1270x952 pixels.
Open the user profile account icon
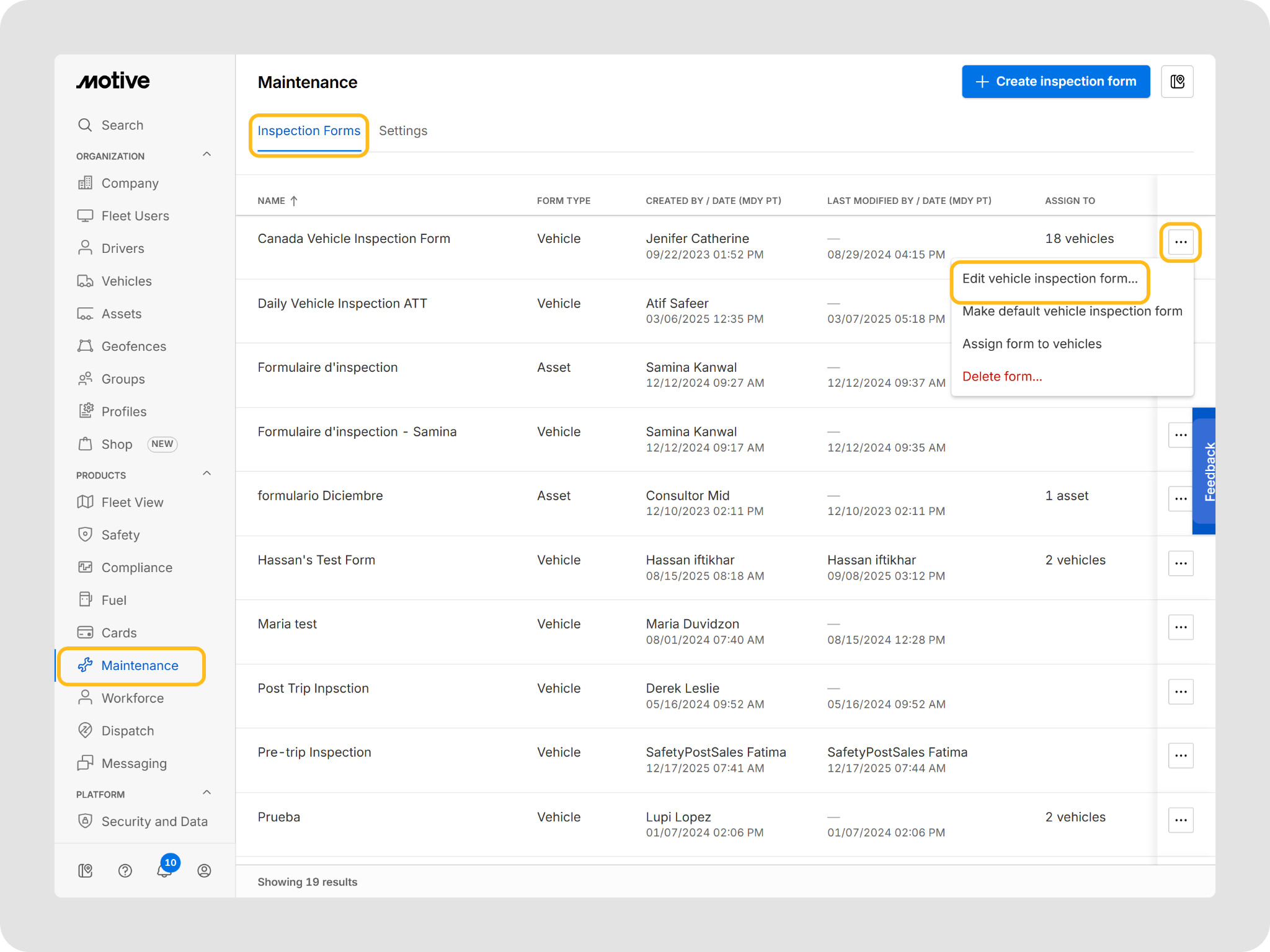pos(204,870)
